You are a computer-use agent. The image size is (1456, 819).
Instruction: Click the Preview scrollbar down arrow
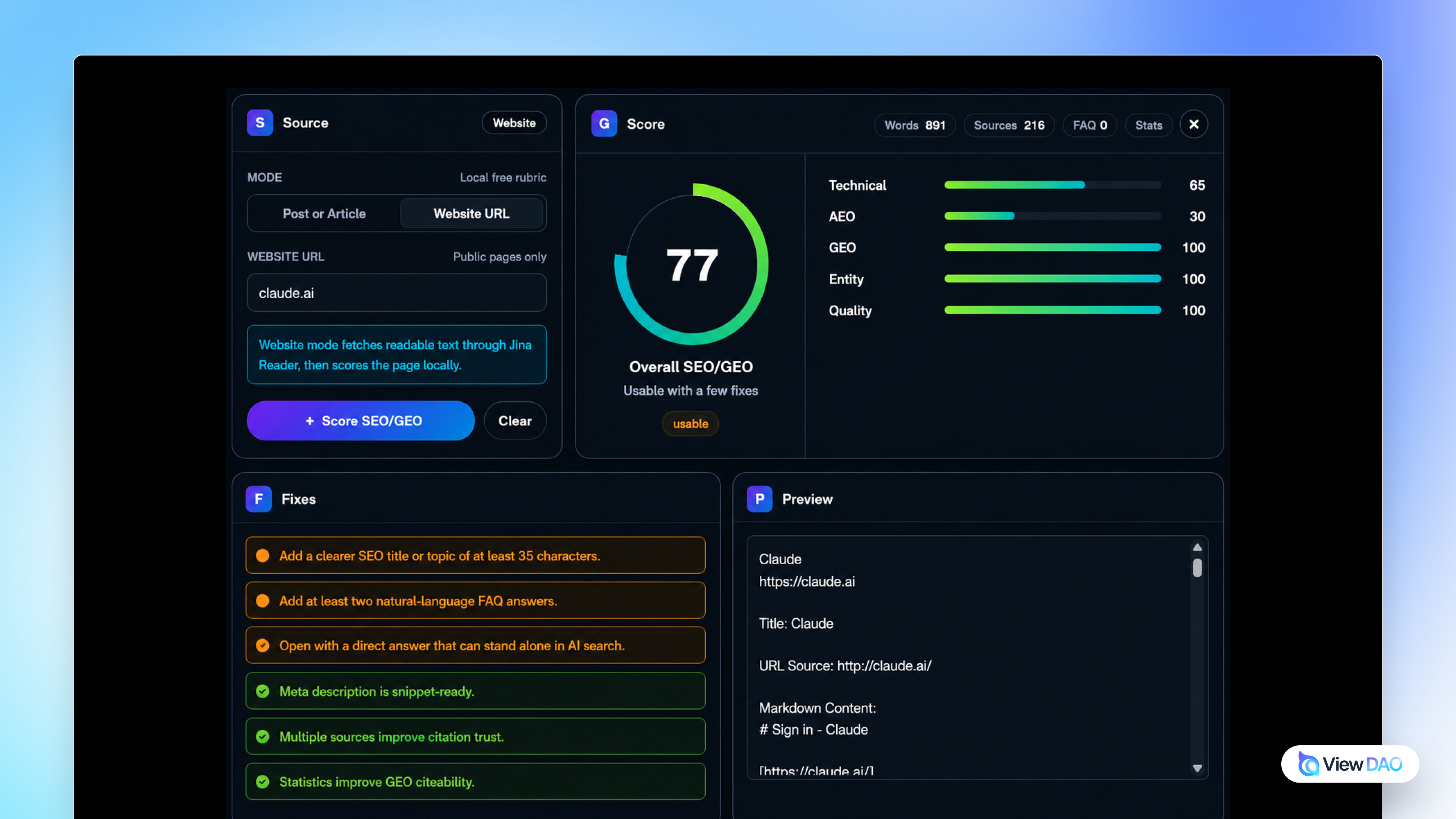click(1197, 768)
